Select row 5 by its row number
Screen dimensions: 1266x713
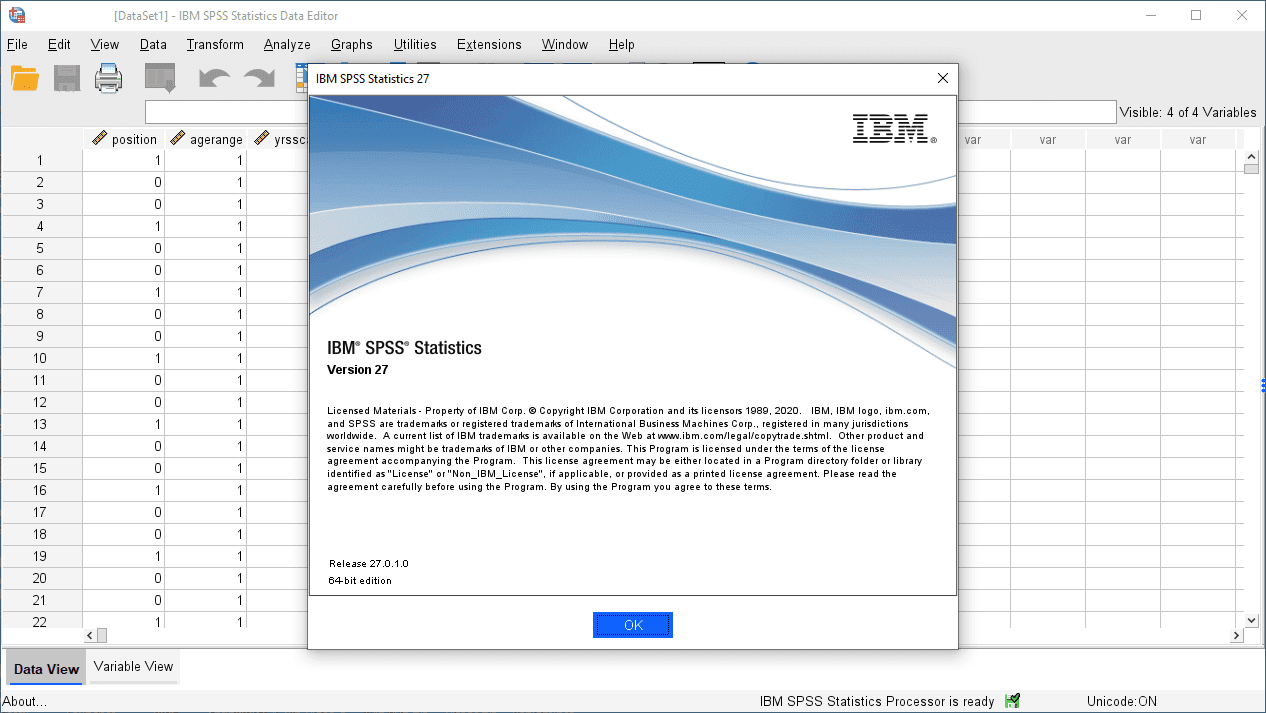41,248
